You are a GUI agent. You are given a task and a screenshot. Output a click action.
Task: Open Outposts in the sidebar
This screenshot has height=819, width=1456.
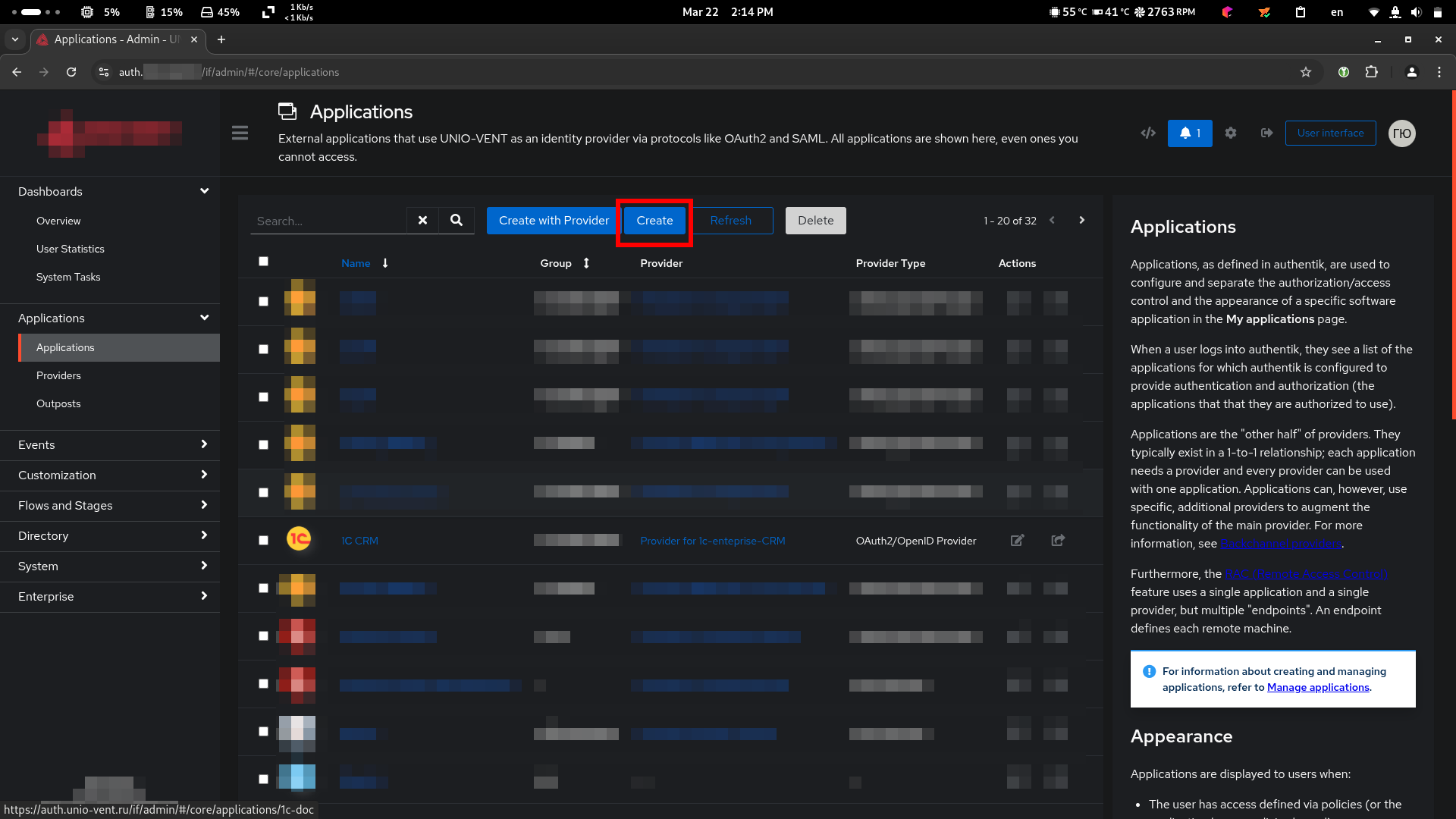pos(58,404)
